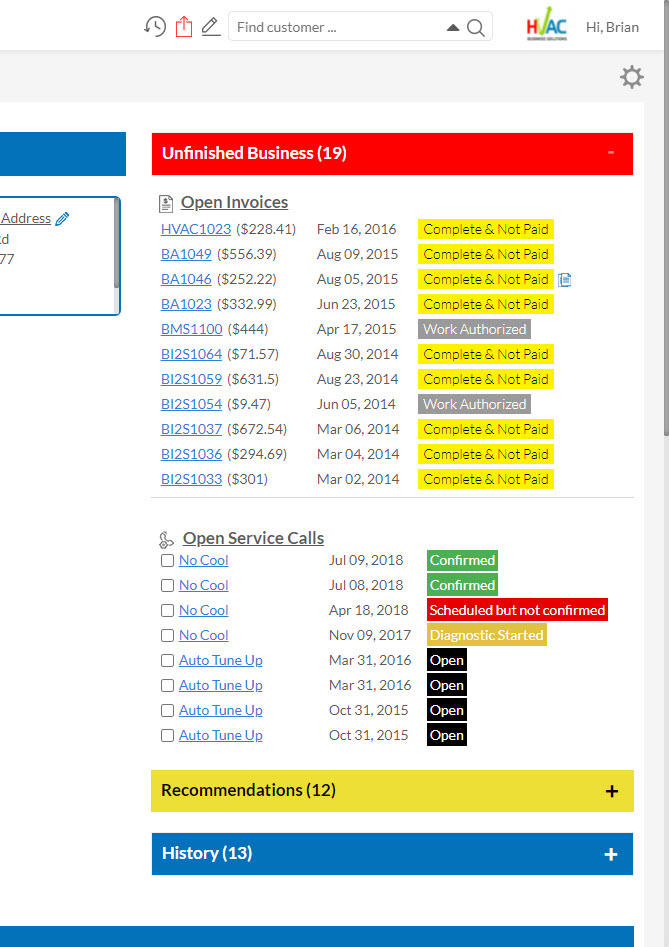669x947 pixels.
Task: Click the HVAC Business Solutions logo
Action: click(546, 27)
